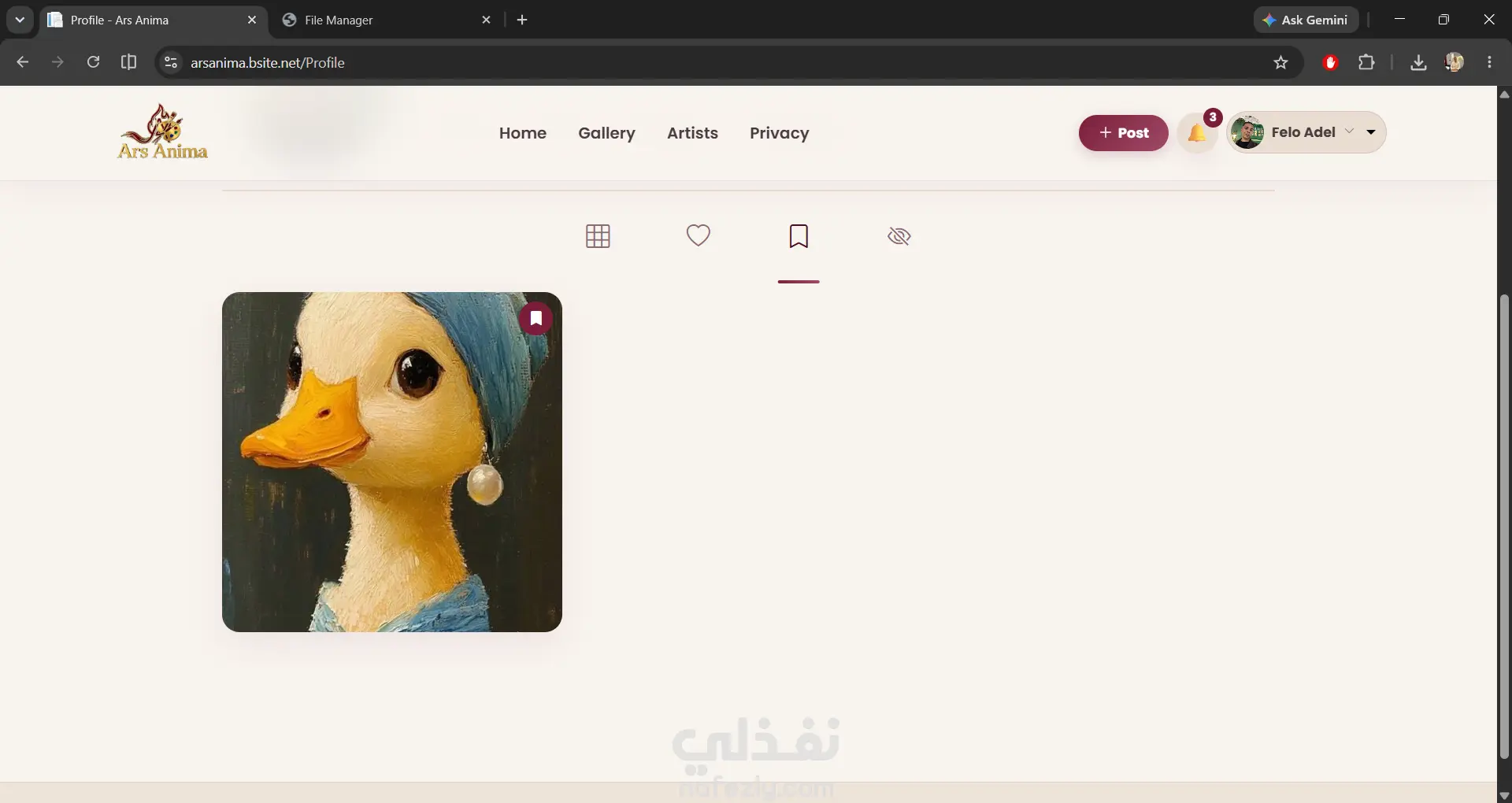Minimize the browser window

(1399, 20)
